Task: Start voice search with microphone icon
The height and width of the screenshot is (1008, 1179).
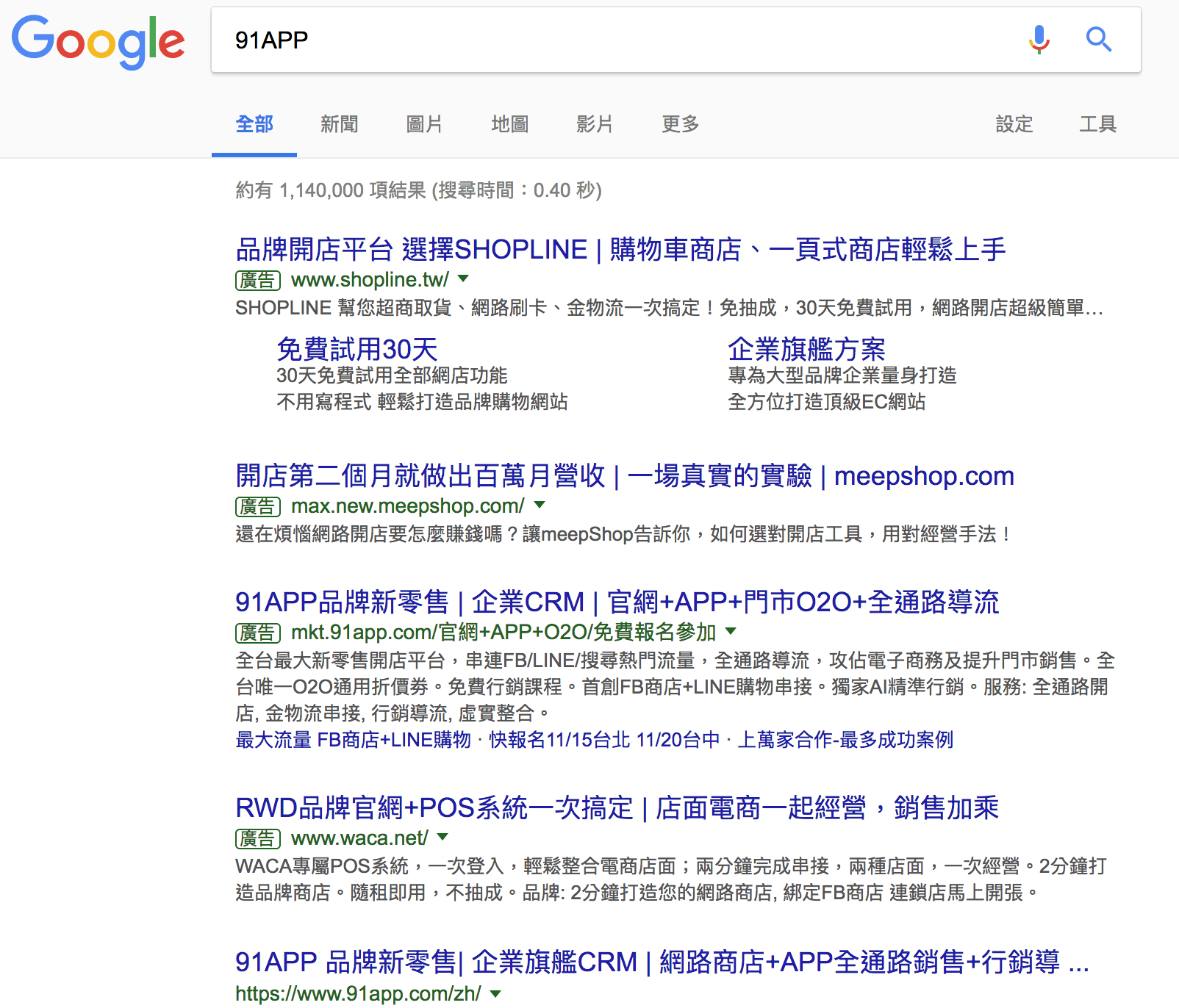Action: pos(1039,40)
